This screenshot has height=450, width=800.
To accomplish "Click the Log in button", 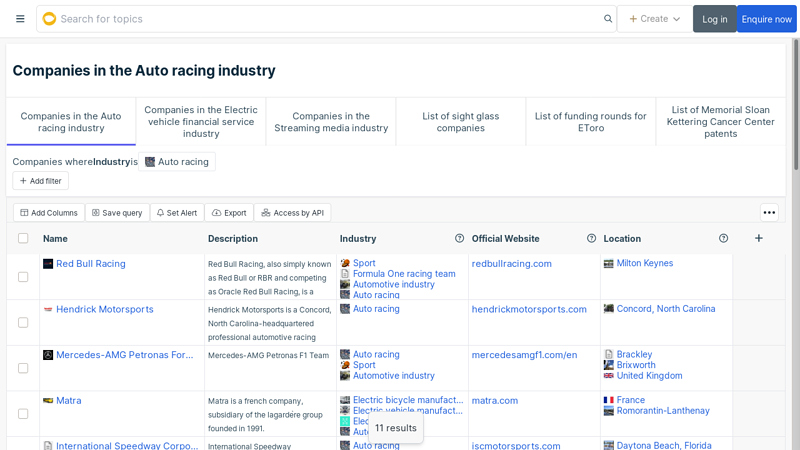I will pos(714,19).
